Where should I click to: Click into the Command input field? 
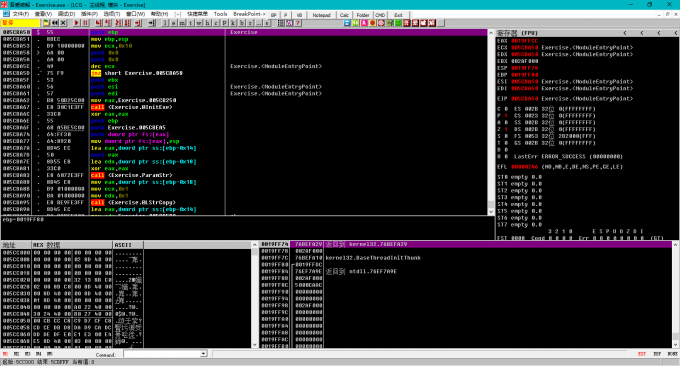click(x=162, y=354)
